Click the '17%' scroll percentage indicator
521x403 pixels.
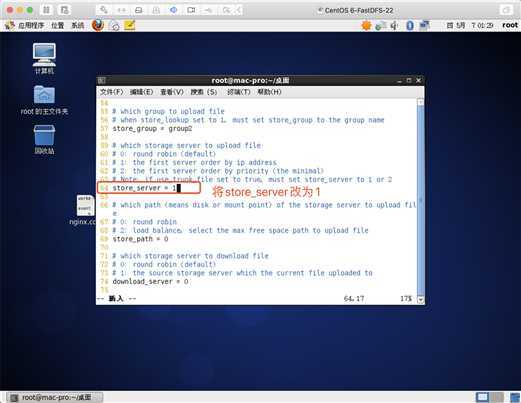click(x=406, y=299)
